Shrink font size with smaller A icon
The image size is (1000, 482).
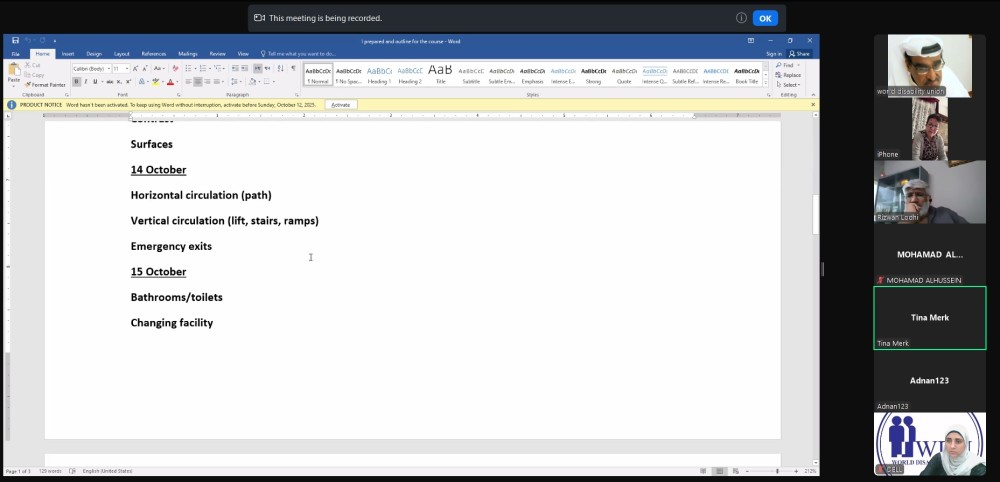tap(143, 68)
